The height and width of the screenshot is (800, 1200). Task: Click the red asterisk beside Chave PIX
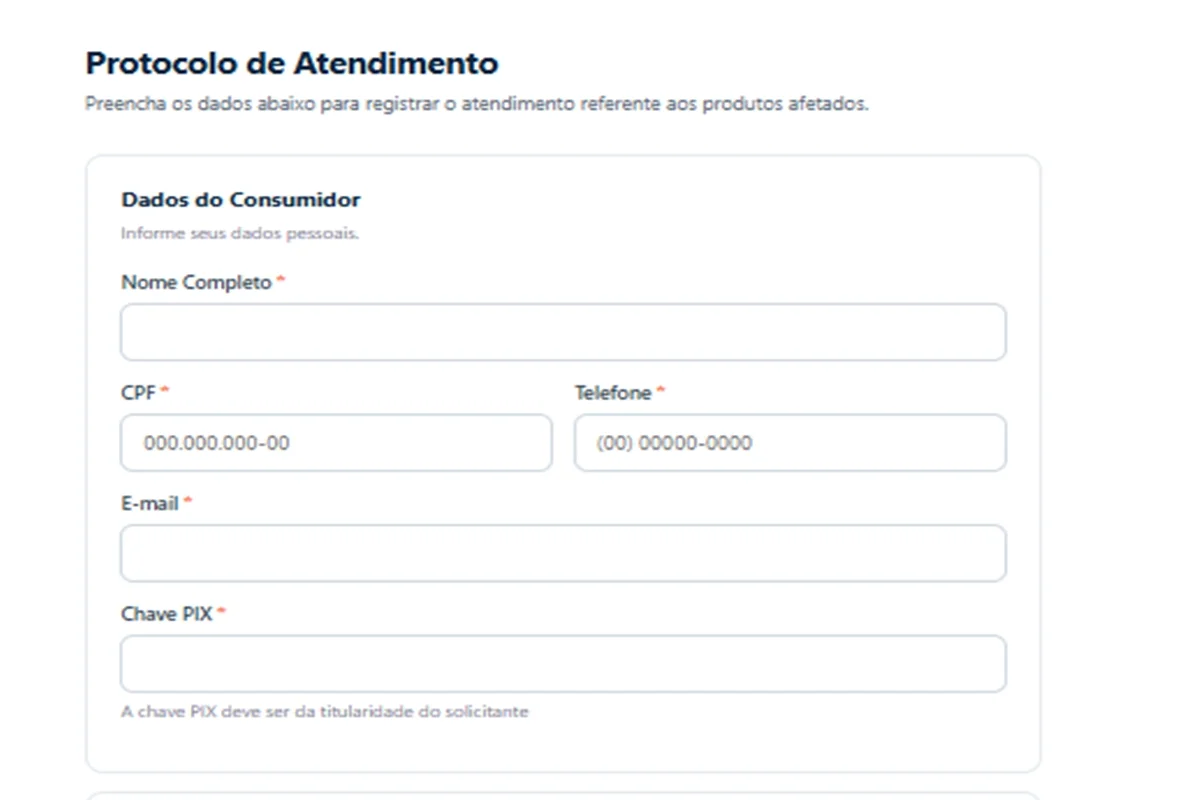pyautogui.click(x=222, y=612)
